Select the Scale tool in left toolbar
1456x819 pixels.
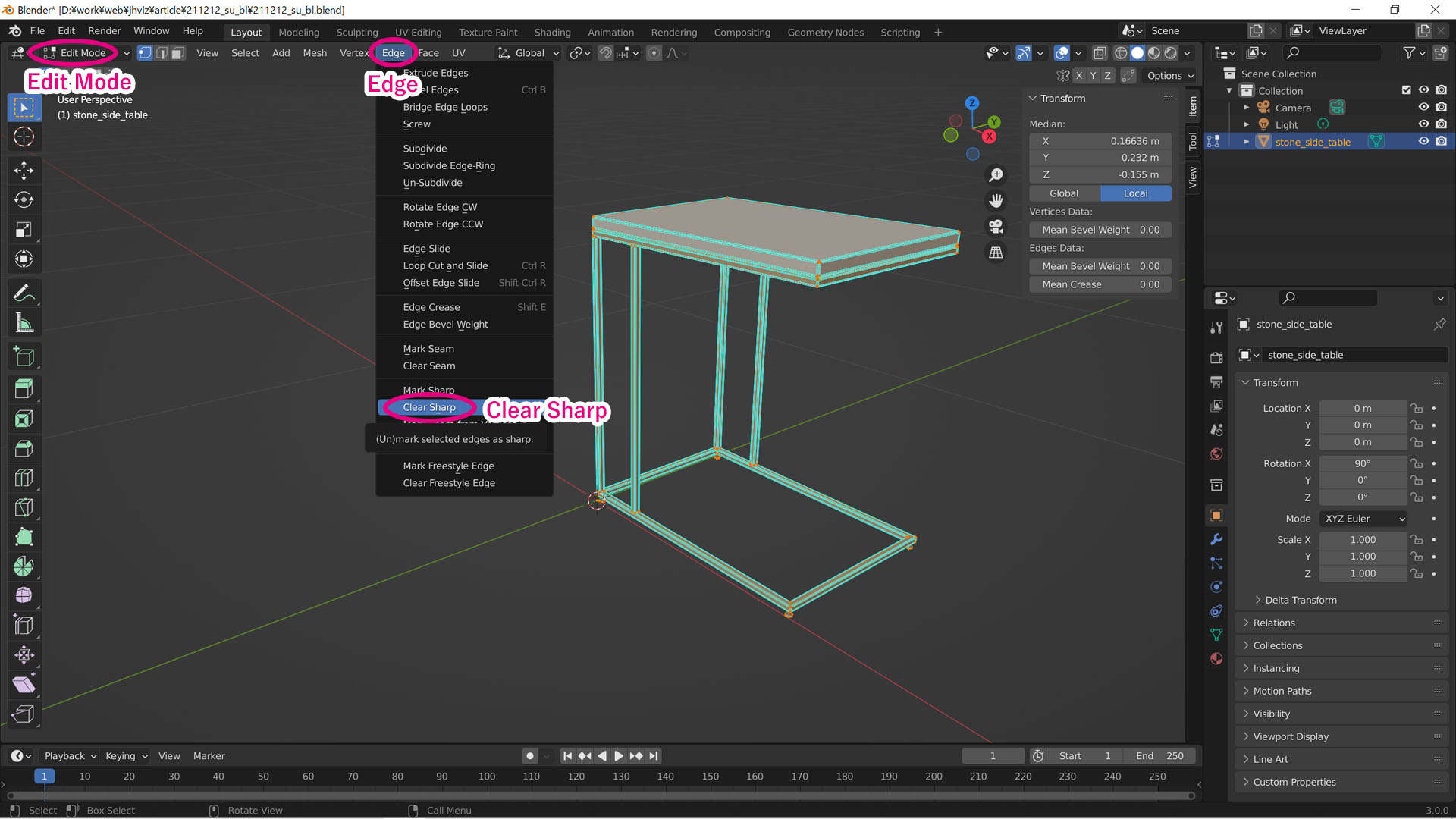click(x=24, y=230)
